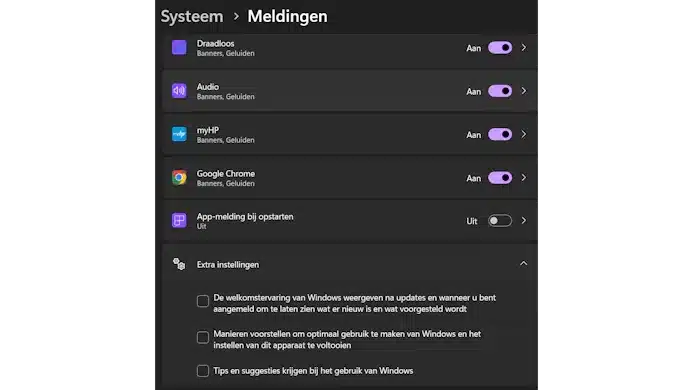Check the Manieren voorstellen checkbox
This screenshot has width=693, height=390.
tap(203, 337)
